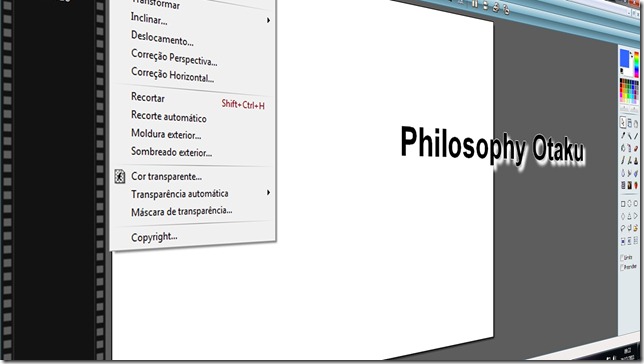Click Recortar in the menu
The height and width of the screenshot is (364, 644).
tap(148, 97)
